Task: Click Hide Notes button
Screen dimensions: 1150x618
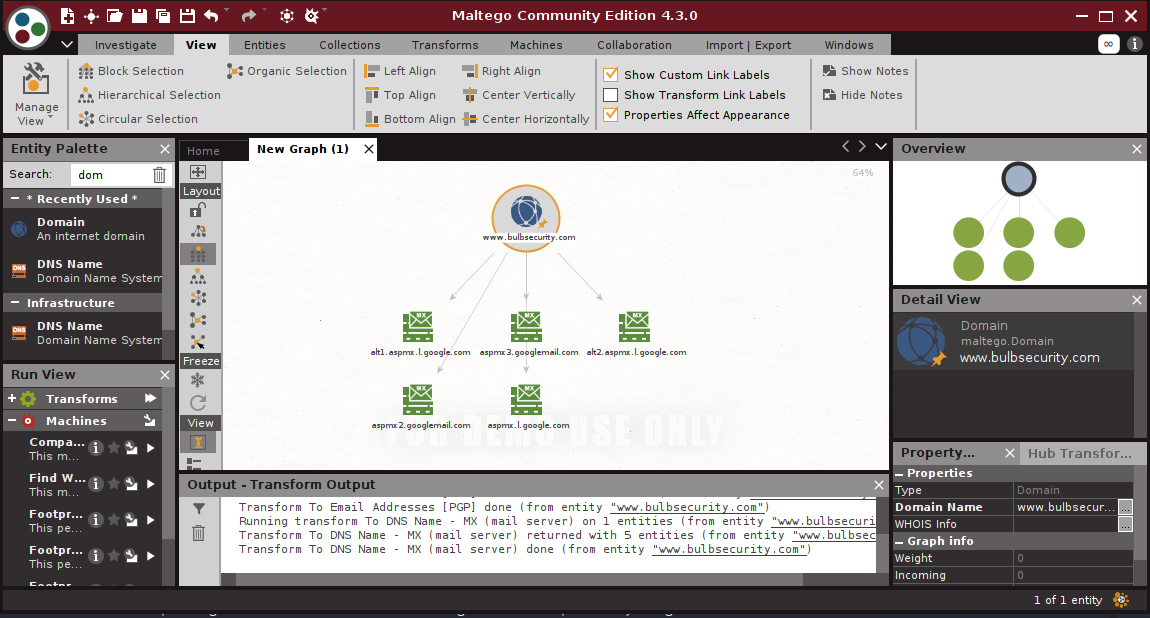Action: (862, 95)
